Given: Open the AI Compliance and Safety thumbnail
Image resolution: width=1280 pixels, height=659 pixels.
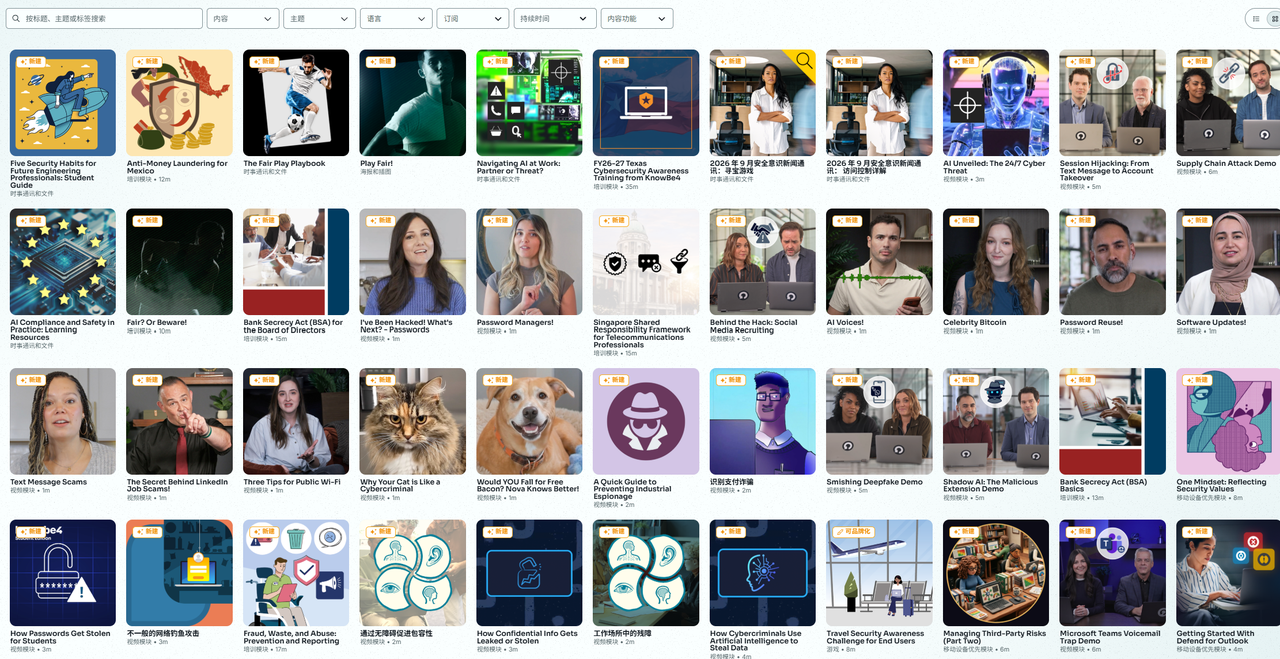Looking at the screenshot, I should pos(63,262).
